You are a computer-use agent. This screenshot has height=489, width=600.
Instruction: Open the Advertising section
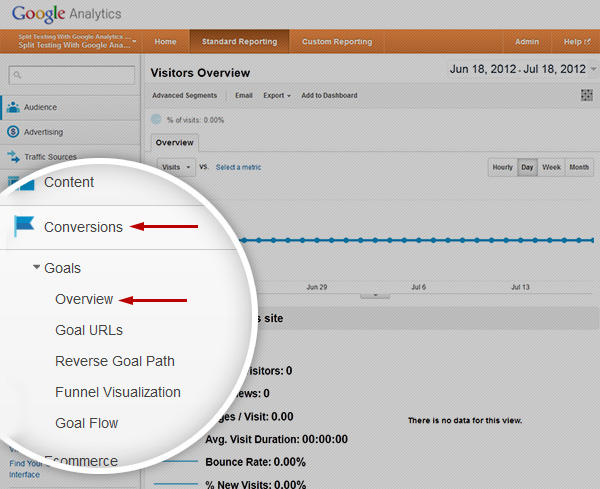pos(70,132)
